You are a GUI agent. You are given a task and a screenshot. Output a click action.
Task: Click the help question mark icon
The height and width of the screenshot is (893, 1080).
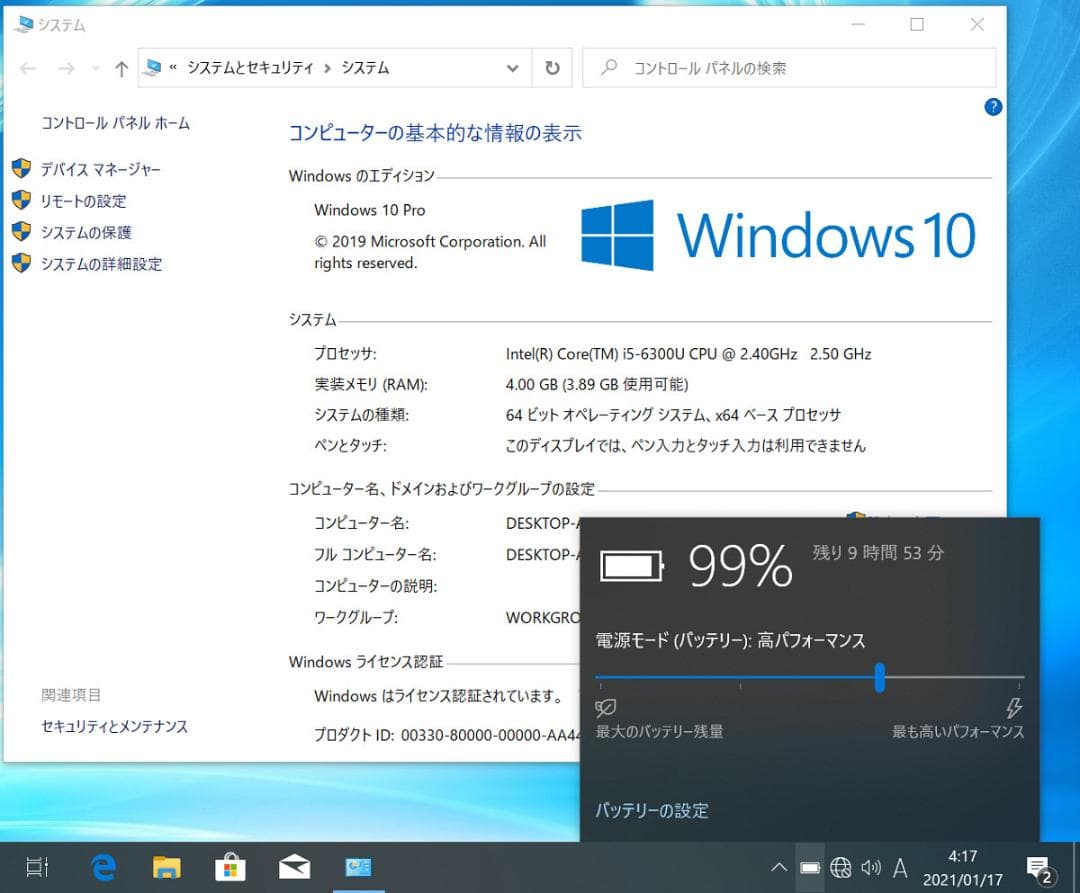pos(993,107)
